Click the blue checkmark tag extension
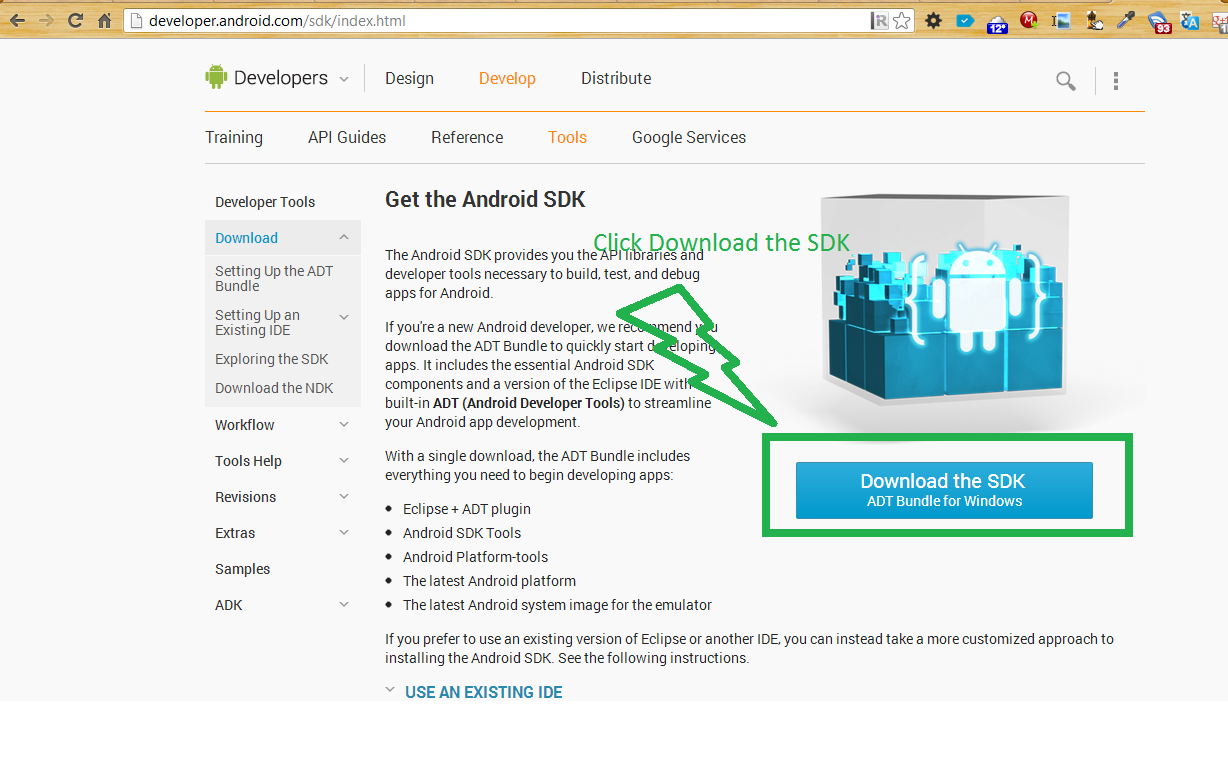1228x766 pixels. tap(965, 20)
